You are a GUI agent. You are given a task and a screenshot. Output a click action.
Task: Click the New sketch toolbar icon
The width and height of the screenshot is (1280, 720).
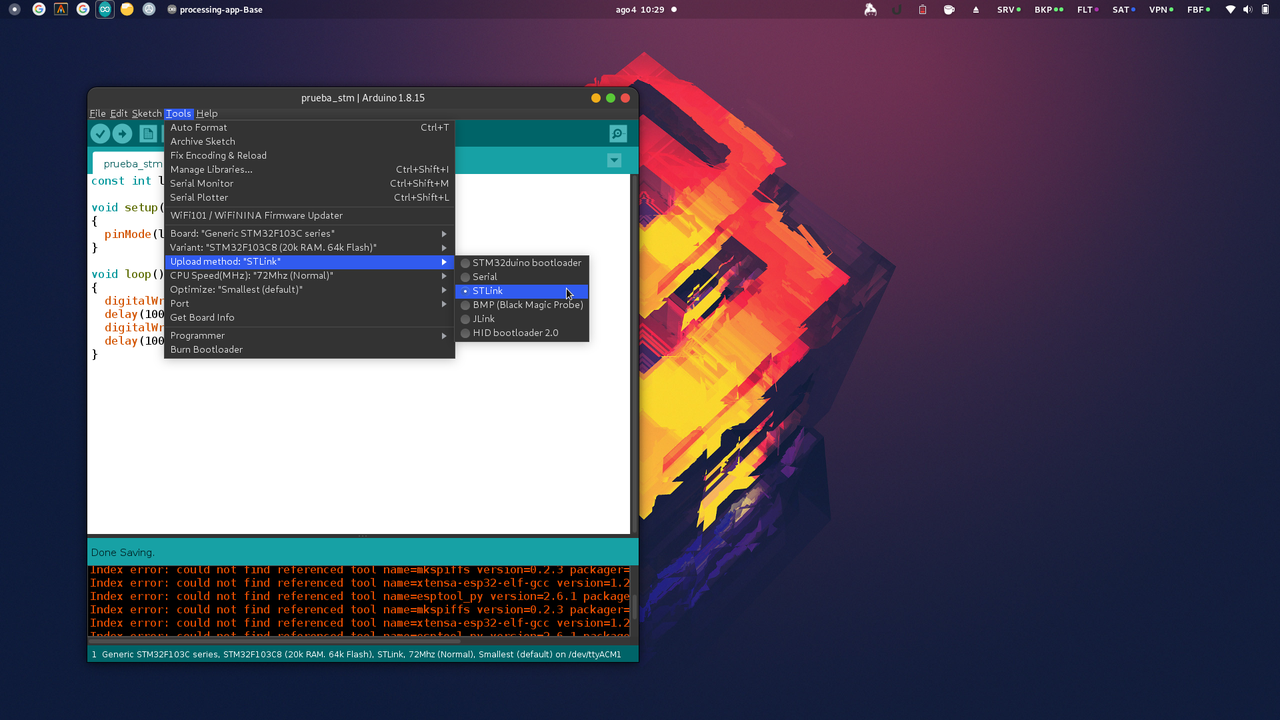tap(148, 134)
